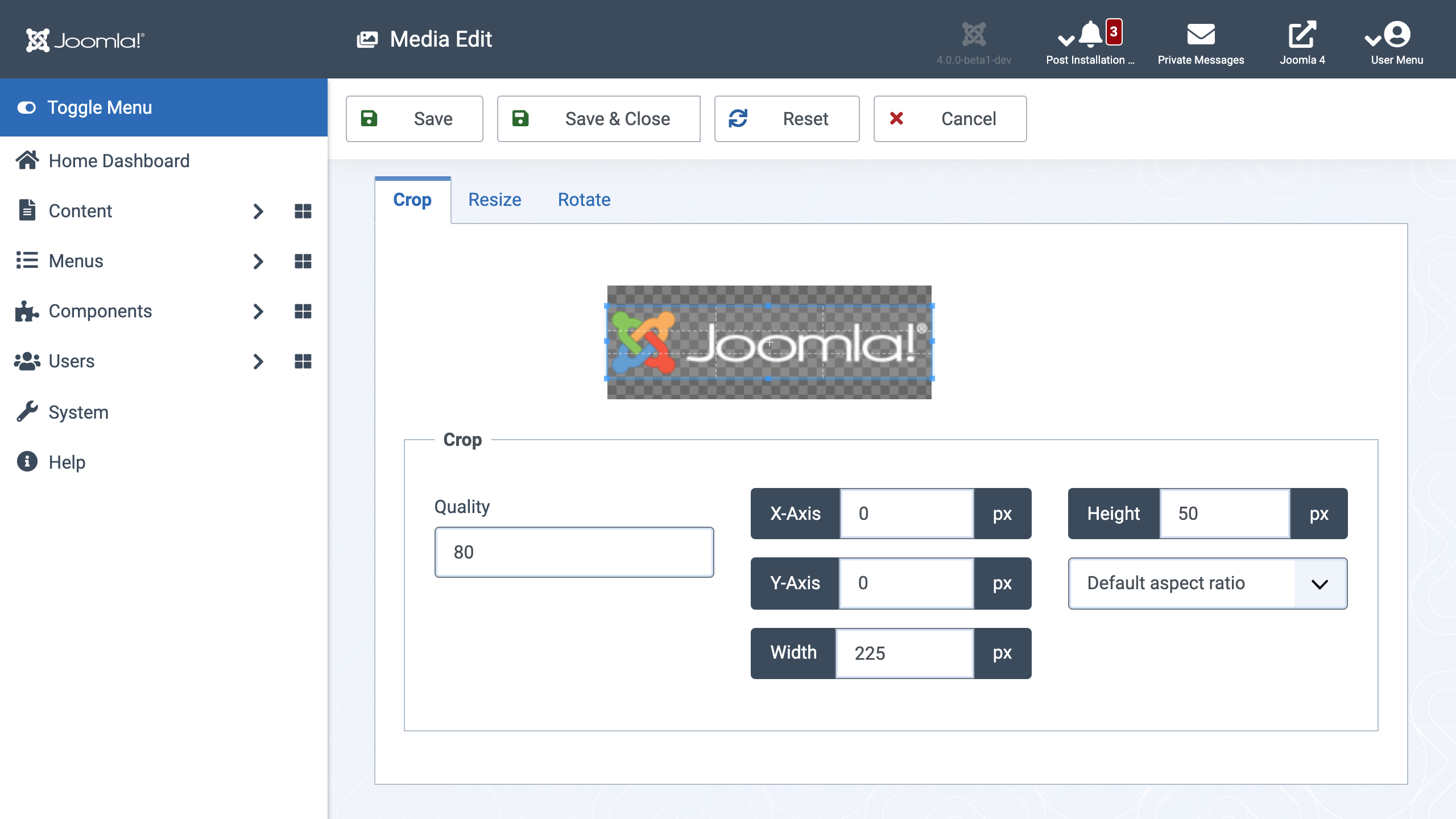The image size is (1456, 819).
Task: Switch to the Rotate tab
Action: point(584,200)
